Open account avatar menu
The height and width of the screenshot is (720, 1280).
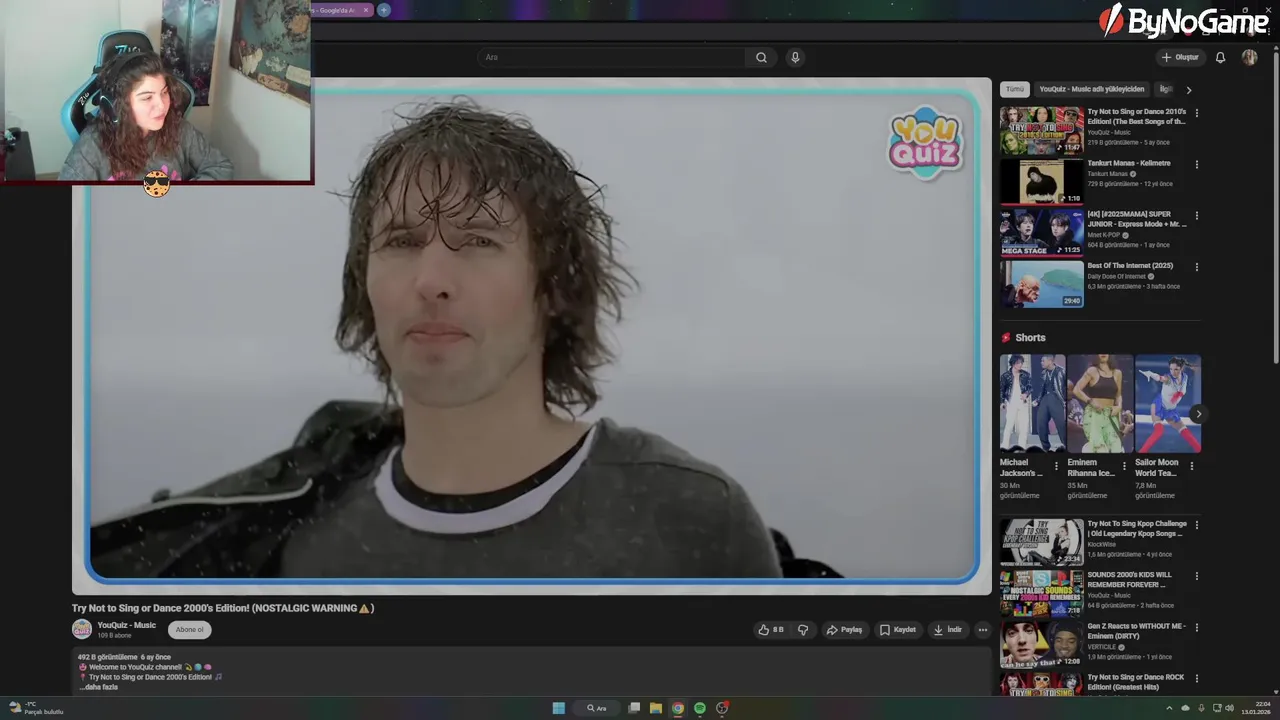[x=1249, y=57]
